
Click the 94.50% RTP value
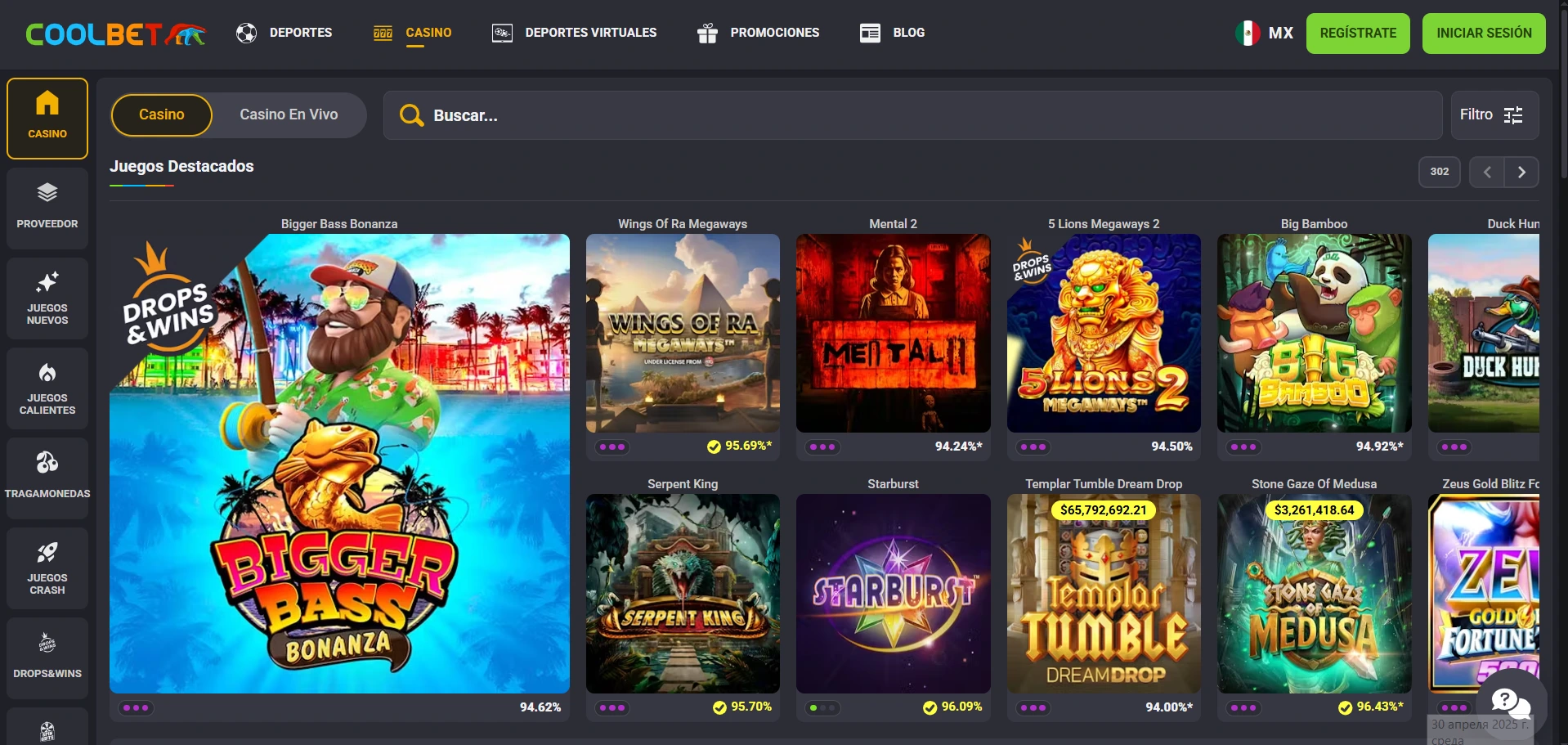(1172, 447)
